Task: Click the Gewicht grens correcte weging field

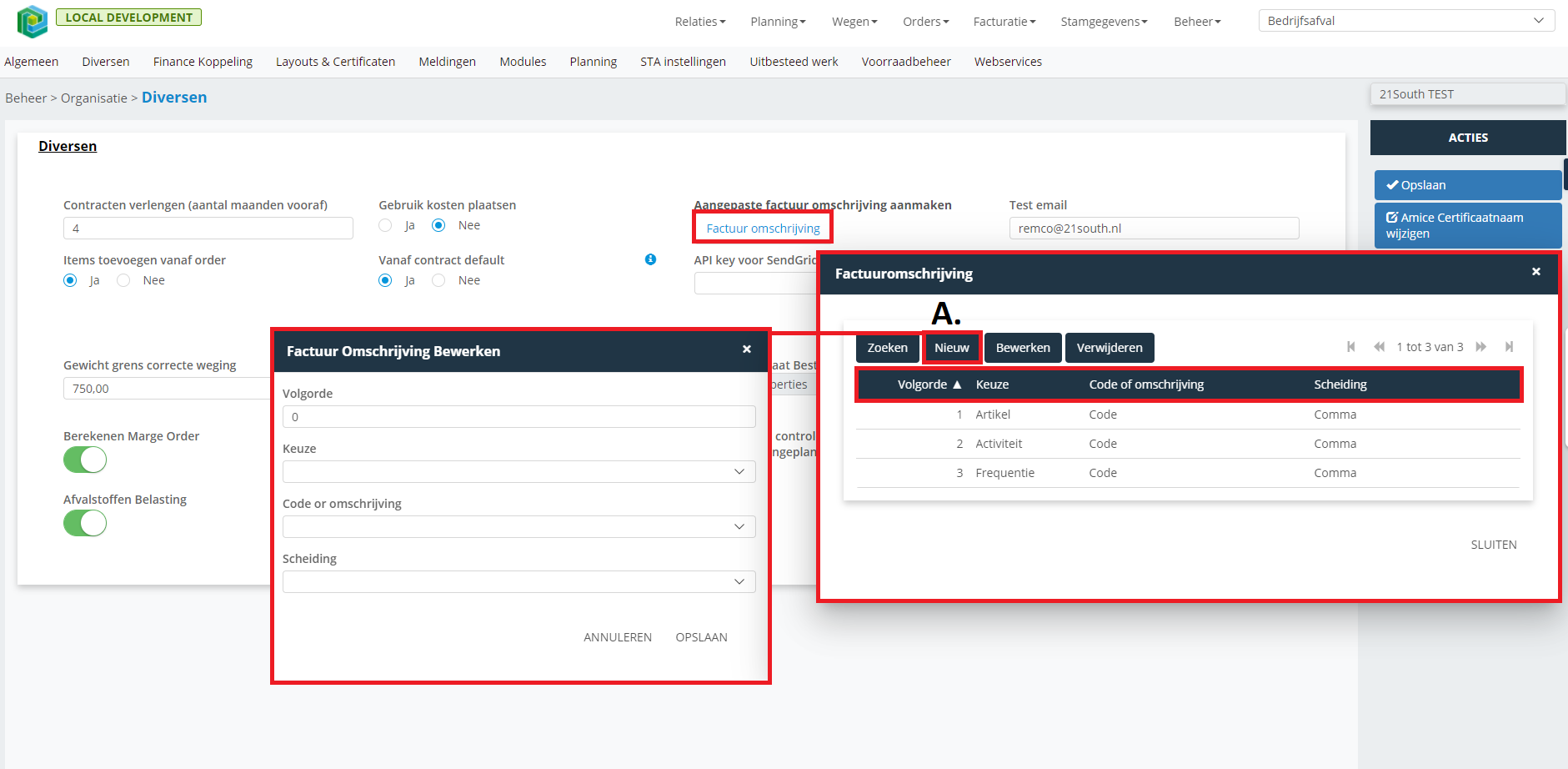Action: 168,389
